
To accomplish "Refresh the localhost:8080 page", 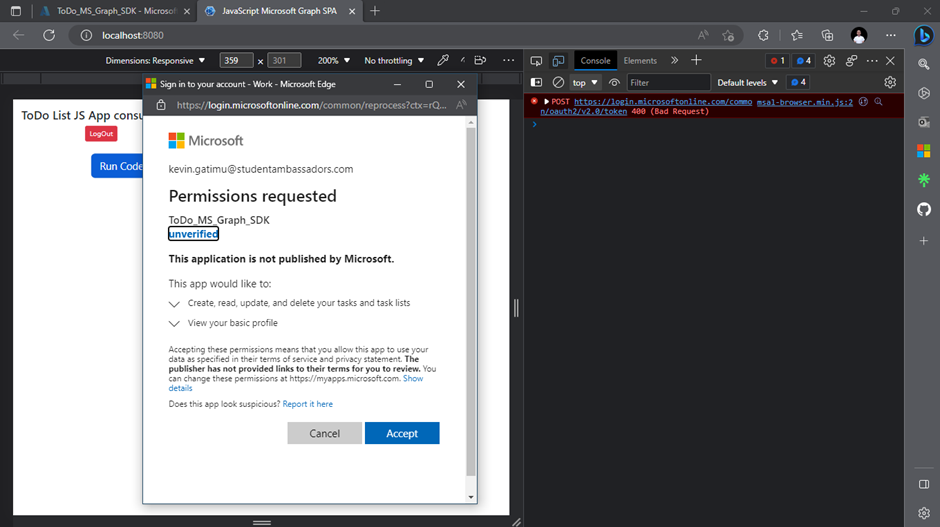I will (49, 35).
